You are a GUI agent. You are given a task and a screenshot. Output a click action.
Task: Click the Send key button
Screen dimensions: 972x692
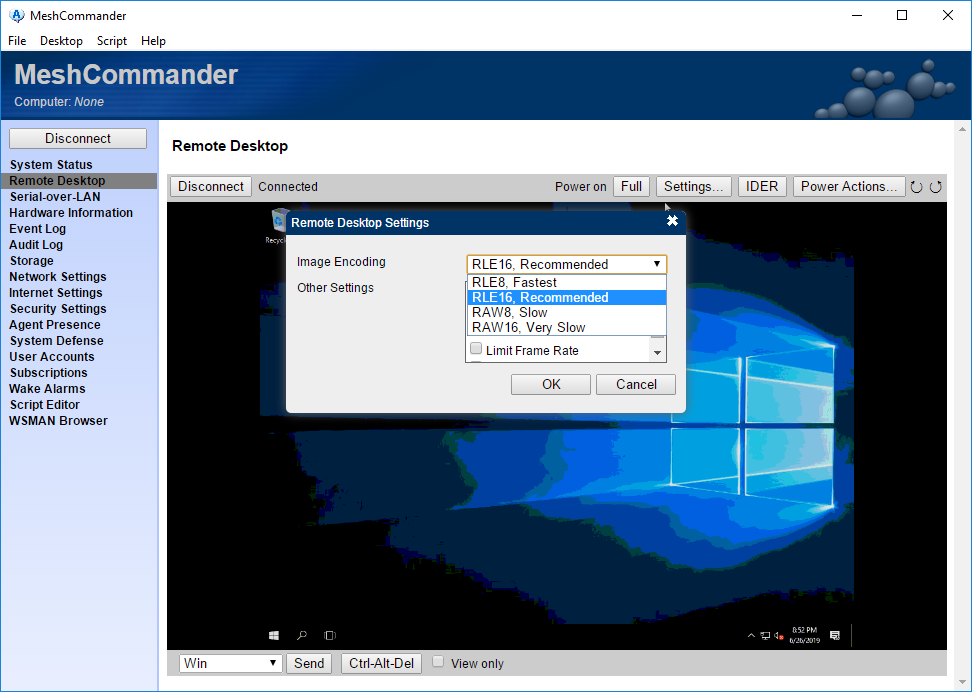click(309, 663)
